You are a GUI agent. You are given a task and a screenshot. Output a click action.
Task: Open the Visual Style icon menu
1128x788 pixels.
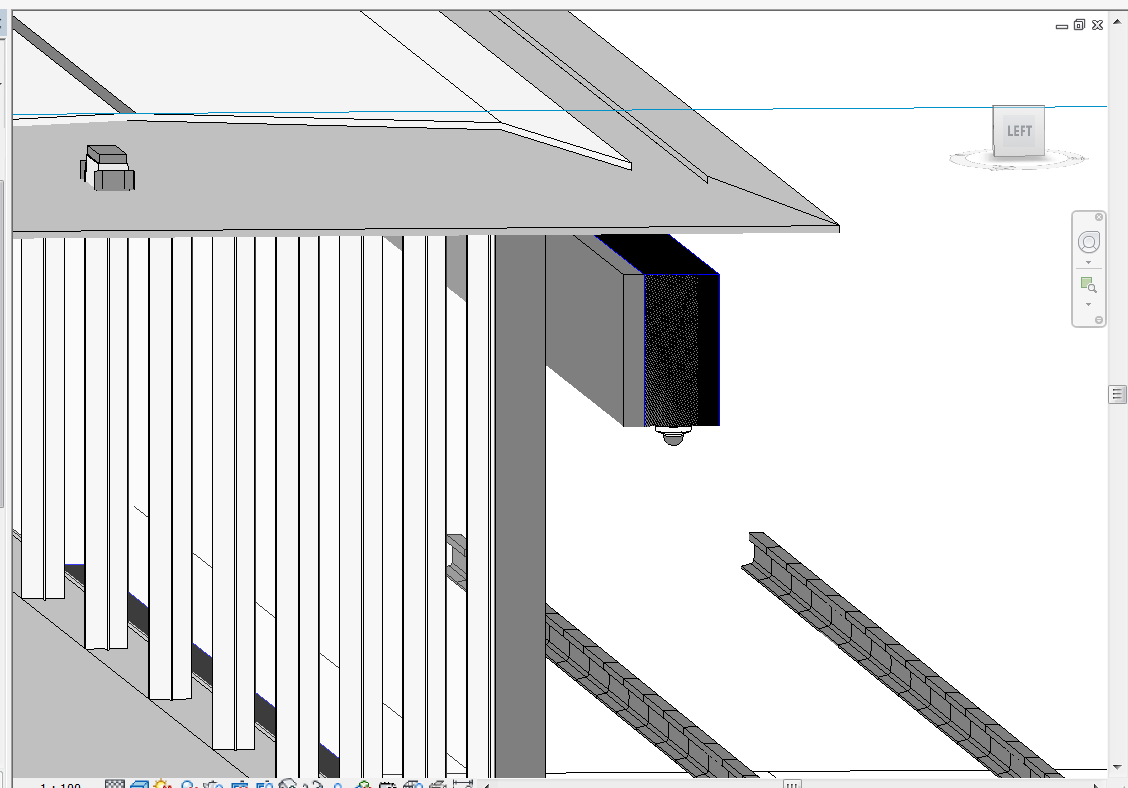139,786
